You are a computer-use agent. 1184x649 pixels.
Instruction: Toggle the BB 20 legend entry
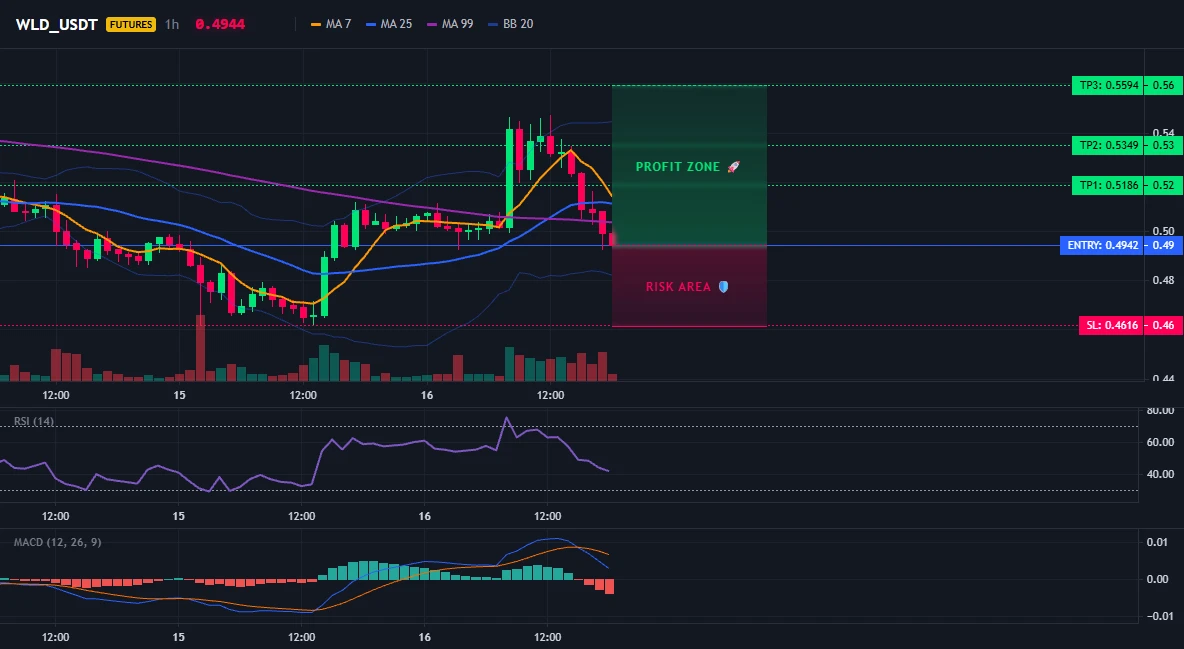pyautogui.click(x=510, y=24)
